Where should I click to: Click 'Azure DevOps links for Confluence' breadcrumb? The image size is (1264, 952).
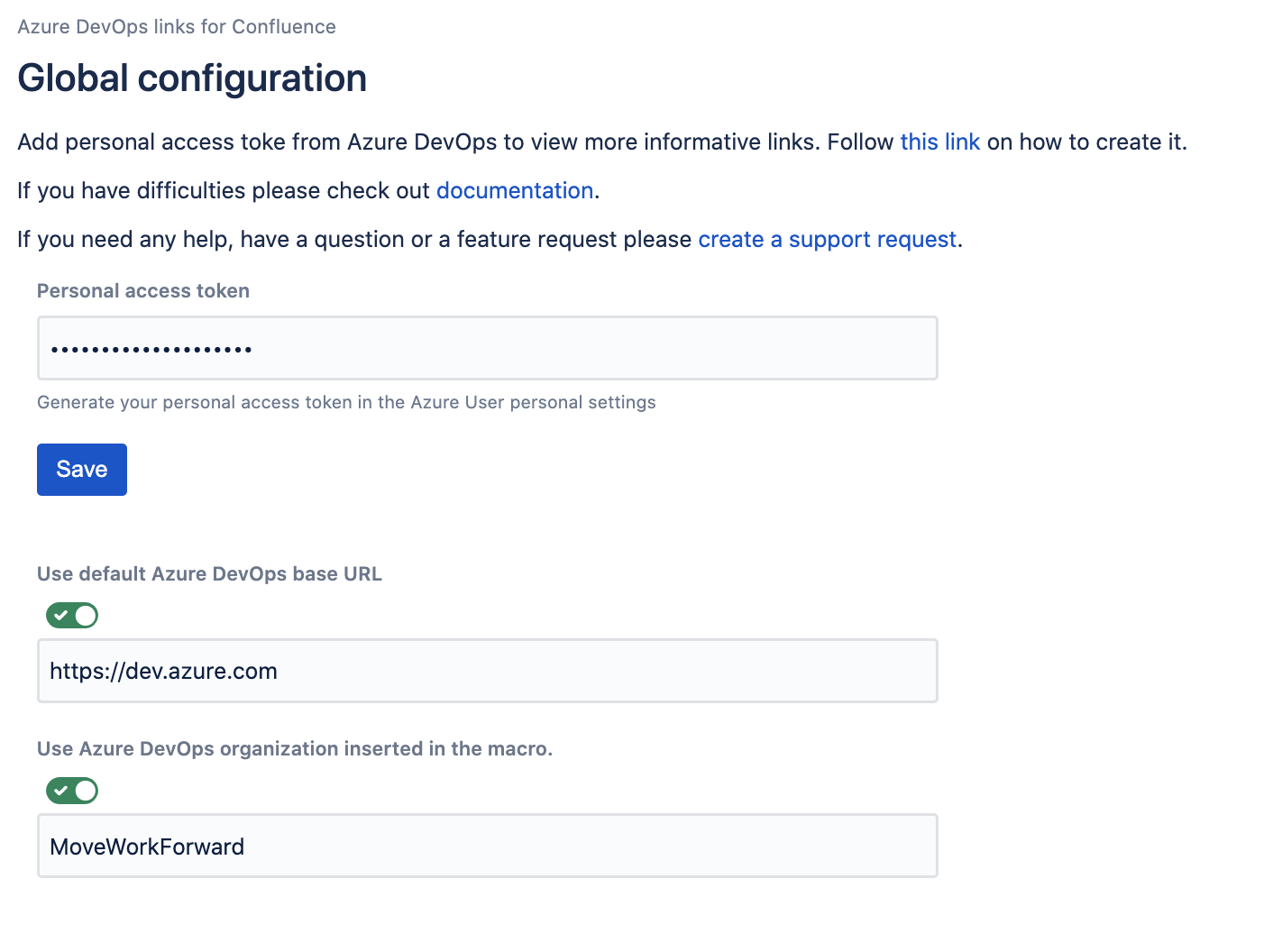177,27
